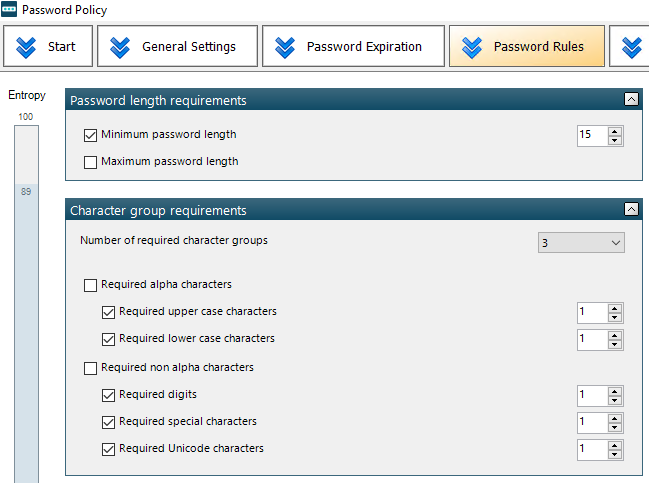
Task: Check Required alpha characters option
Action: click(90, 285)
